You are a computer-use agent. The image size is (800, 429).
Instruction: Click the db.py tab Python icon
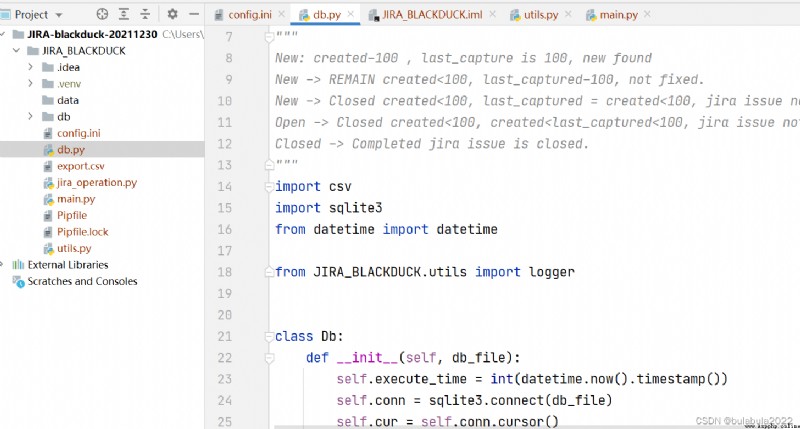(304, 15)
